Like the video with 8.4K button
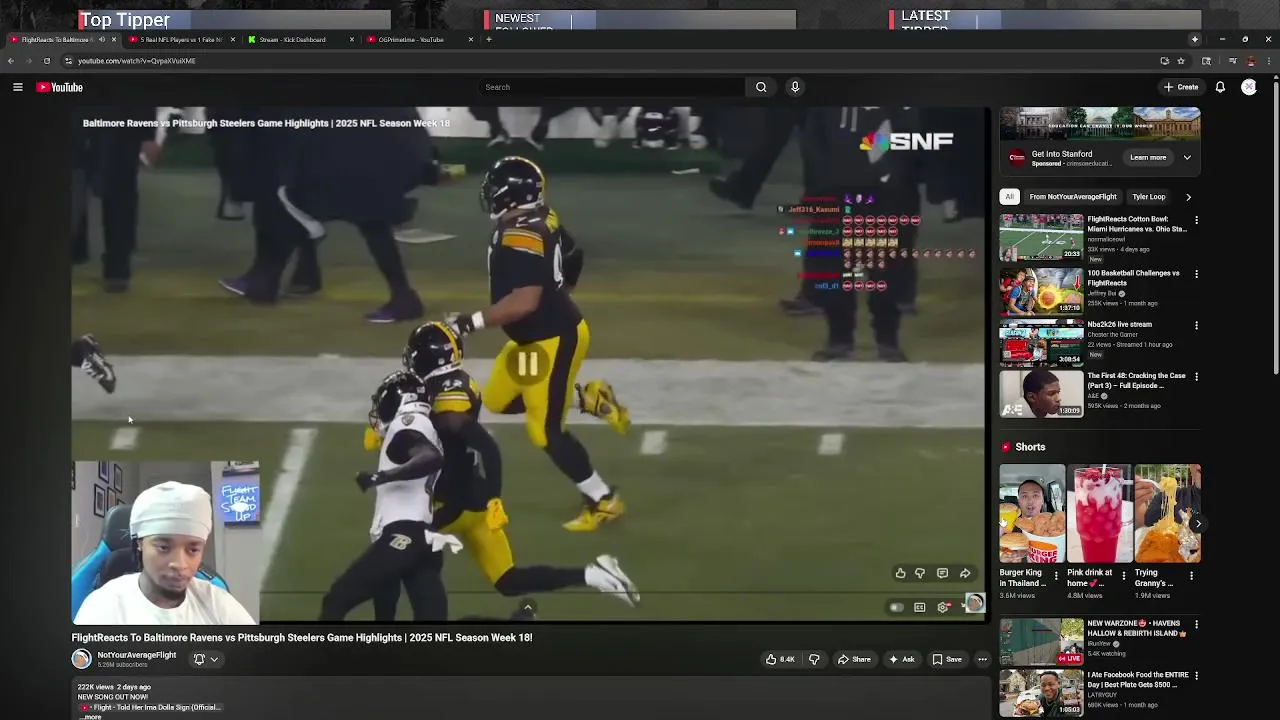1280x720 pixels. (780, 659)
